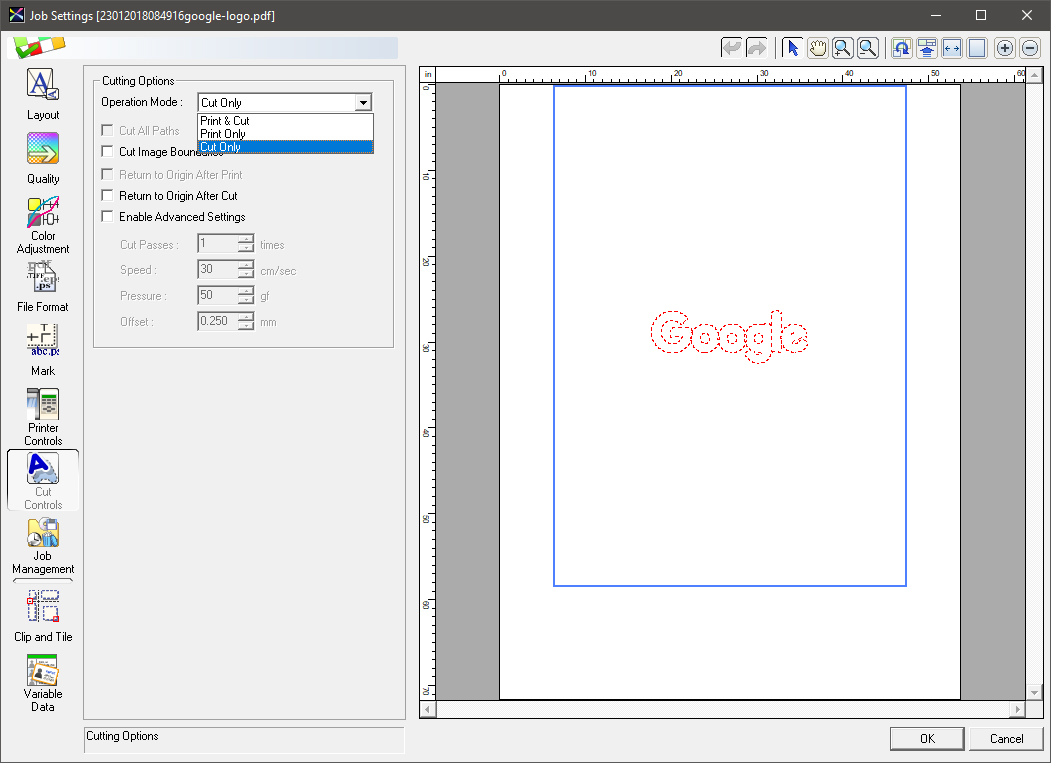Click the Redo arrow in preview toolbar
This screenshot has width=1051, height=763.
(756, 48)
